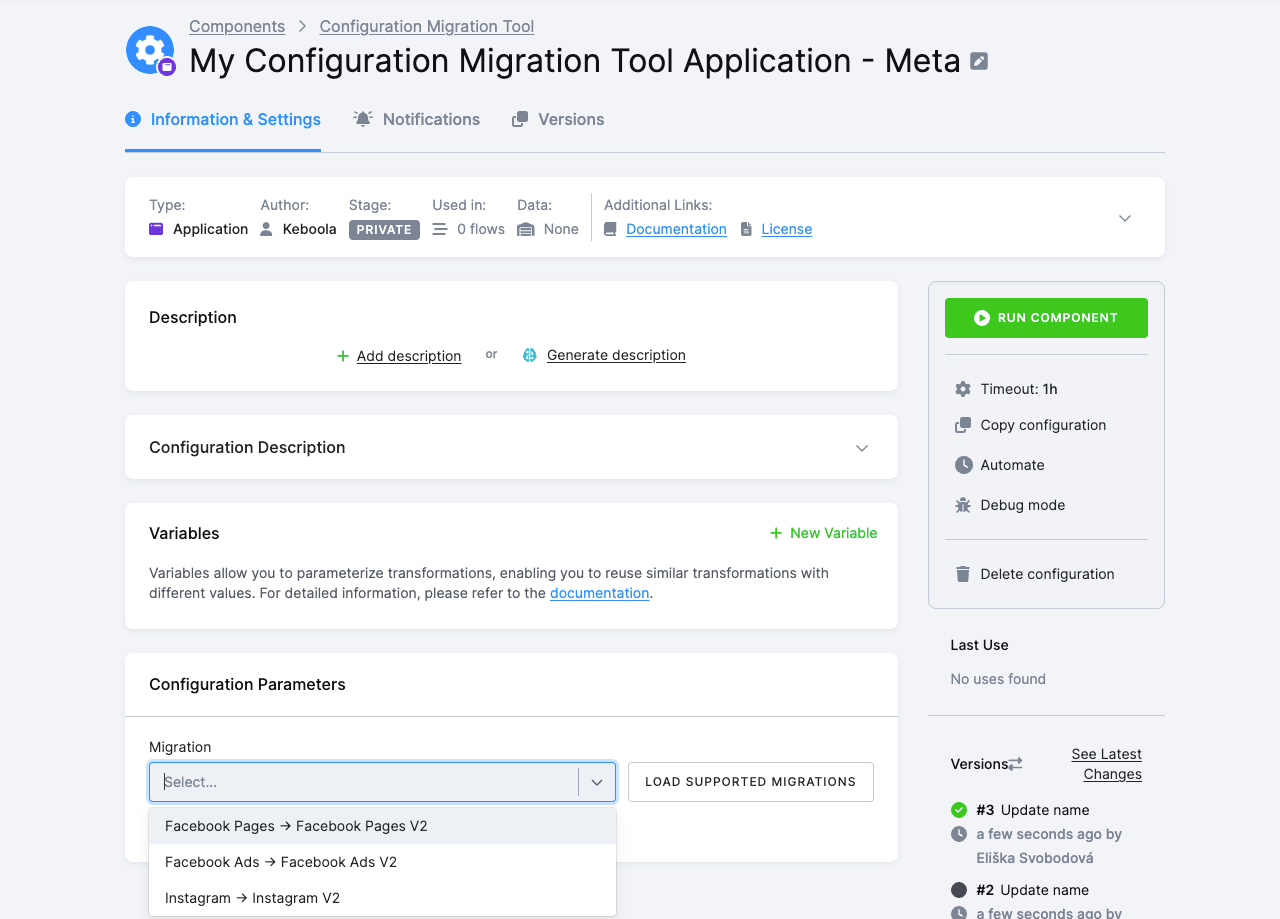This screenshot has height=919, width=1280.
Task: Click the pencil edit icon beside the title
Action: click(979, 62)
